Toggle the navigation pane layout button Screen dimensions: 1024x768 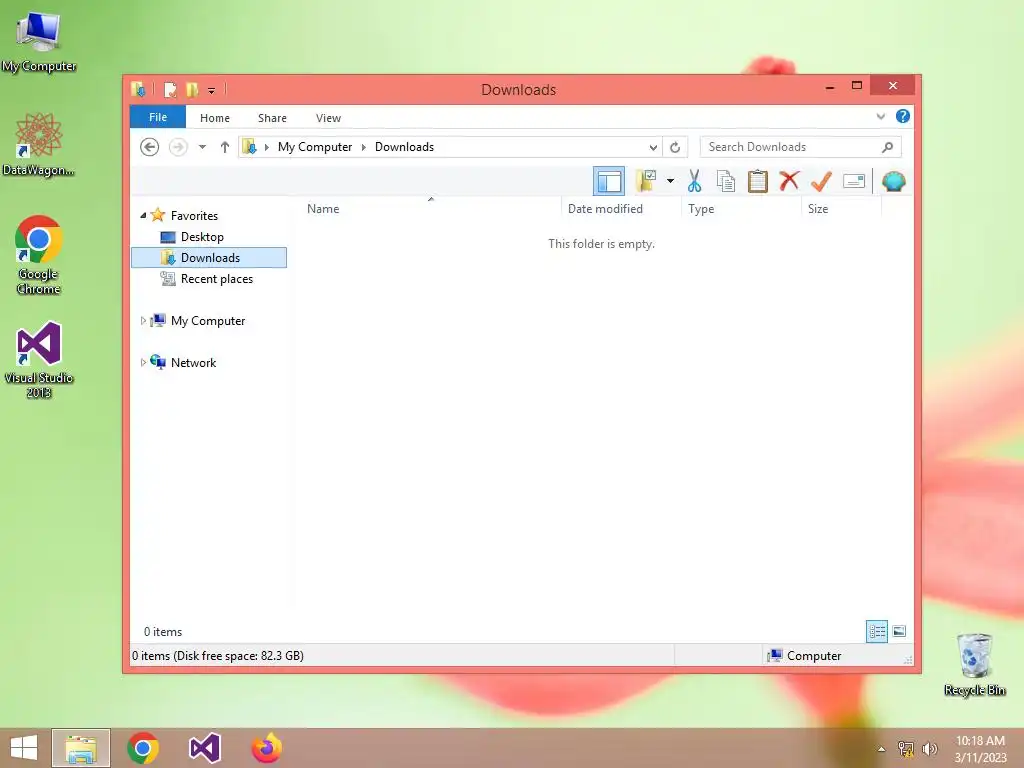pos(609,182)
